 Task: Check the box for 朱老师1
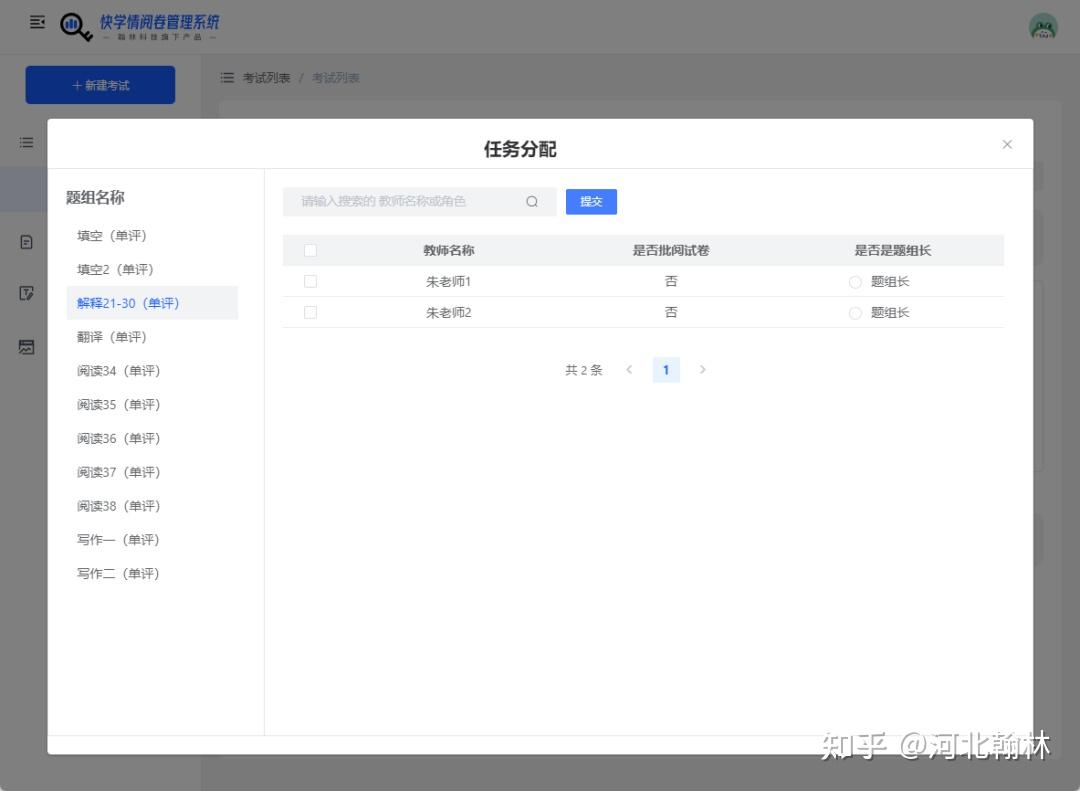[x=311, y=282]
